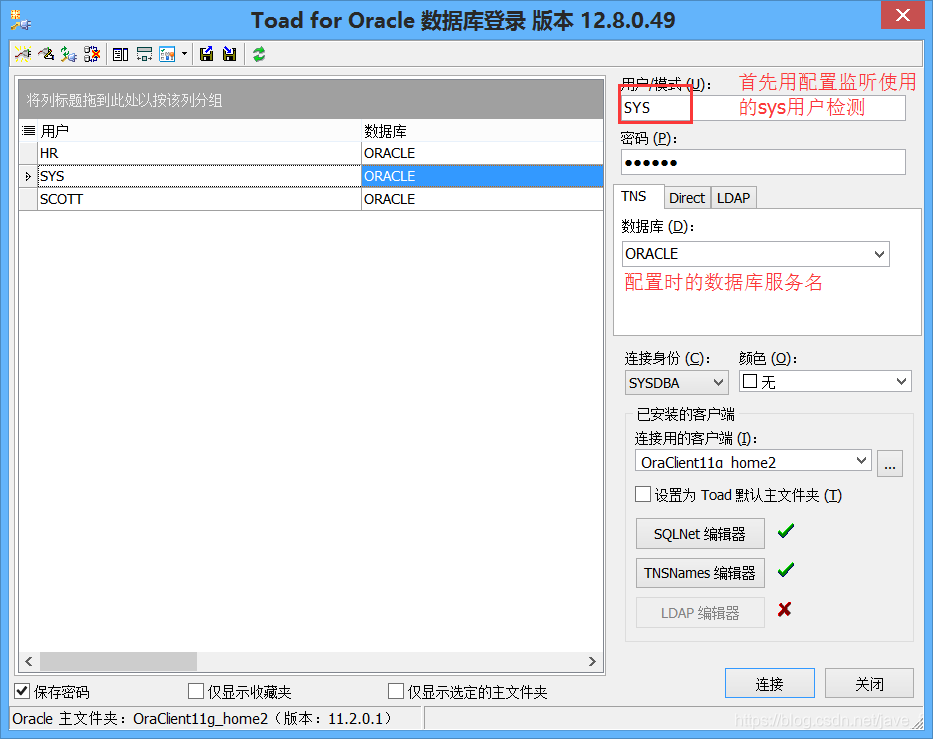Select the HR user row
Screen dimensions: 933x739
point(311,154)
